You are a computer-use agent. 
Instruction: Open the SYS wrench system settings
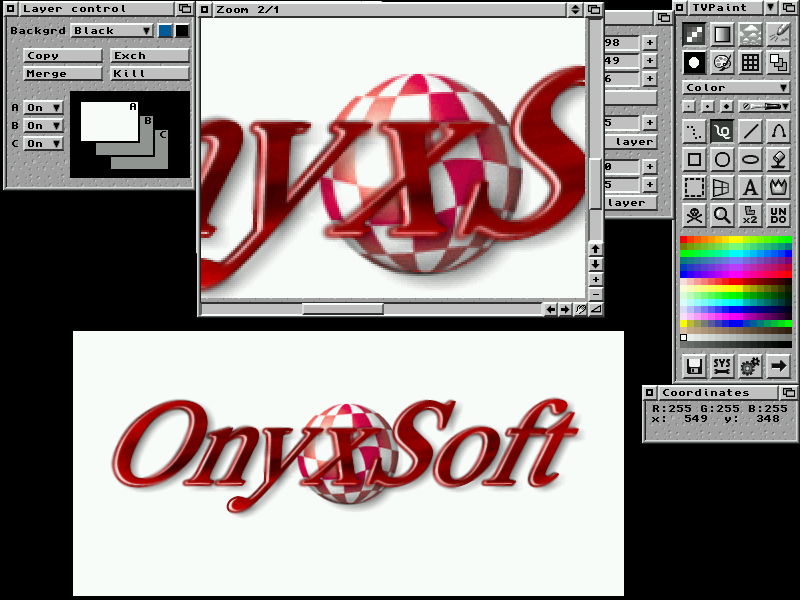coord(722,366)
